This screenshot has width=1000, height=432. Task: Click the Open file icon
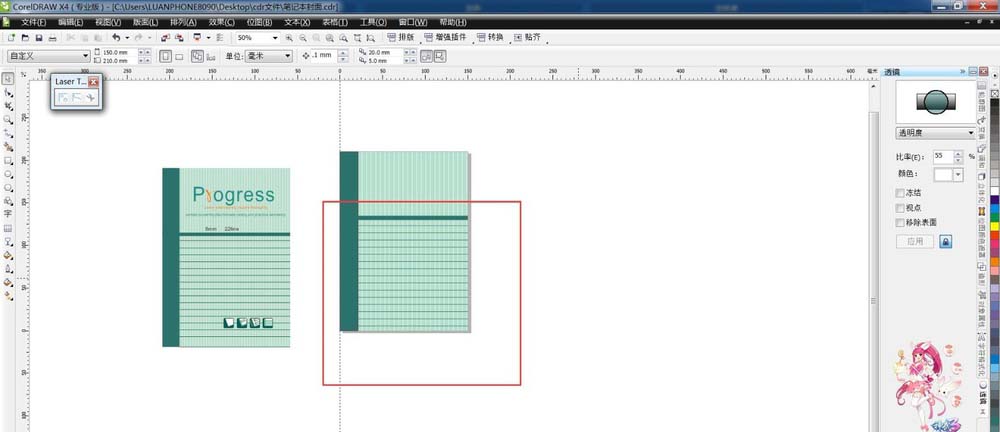click(25, 38)
